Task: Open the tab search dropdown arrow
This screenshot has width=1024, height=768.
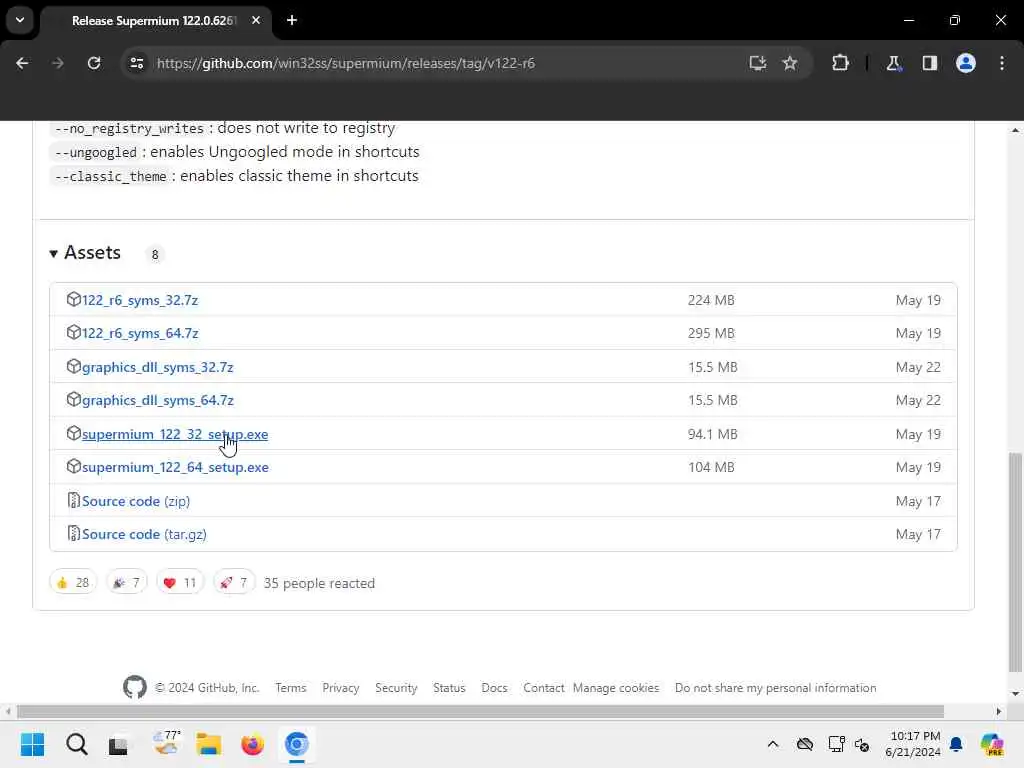Action: click(x=20, y=20)
